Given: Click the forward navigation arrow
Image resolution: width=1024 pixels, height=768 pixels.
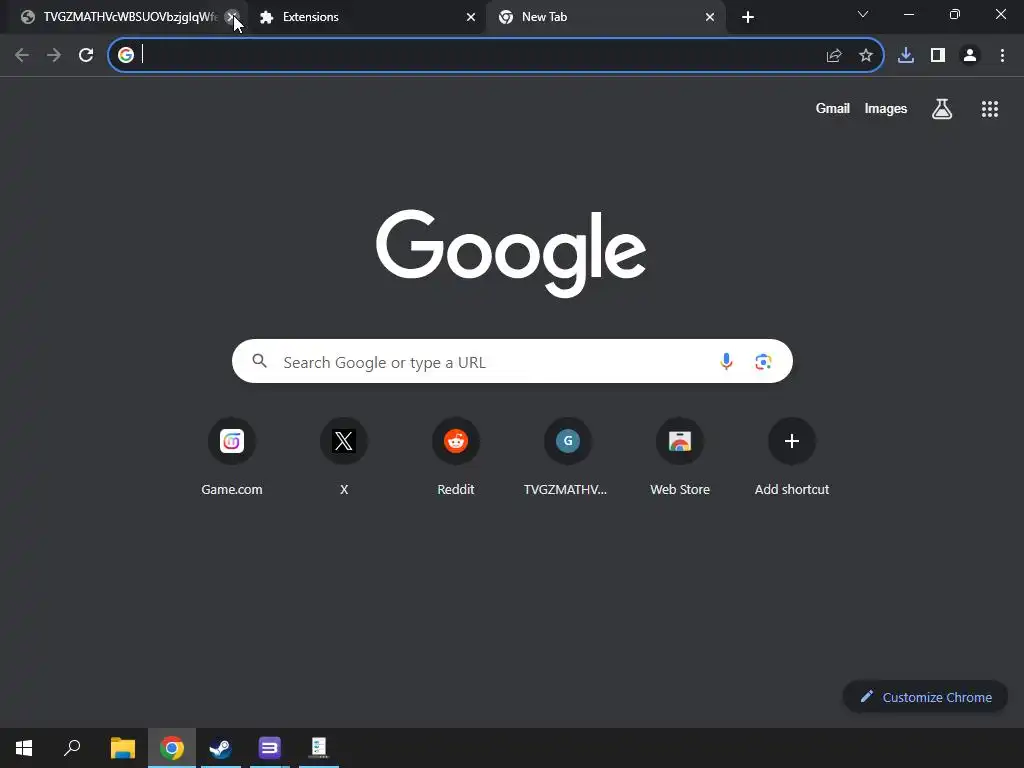Looking at the screenshot, I should click(x=54, y=56).
